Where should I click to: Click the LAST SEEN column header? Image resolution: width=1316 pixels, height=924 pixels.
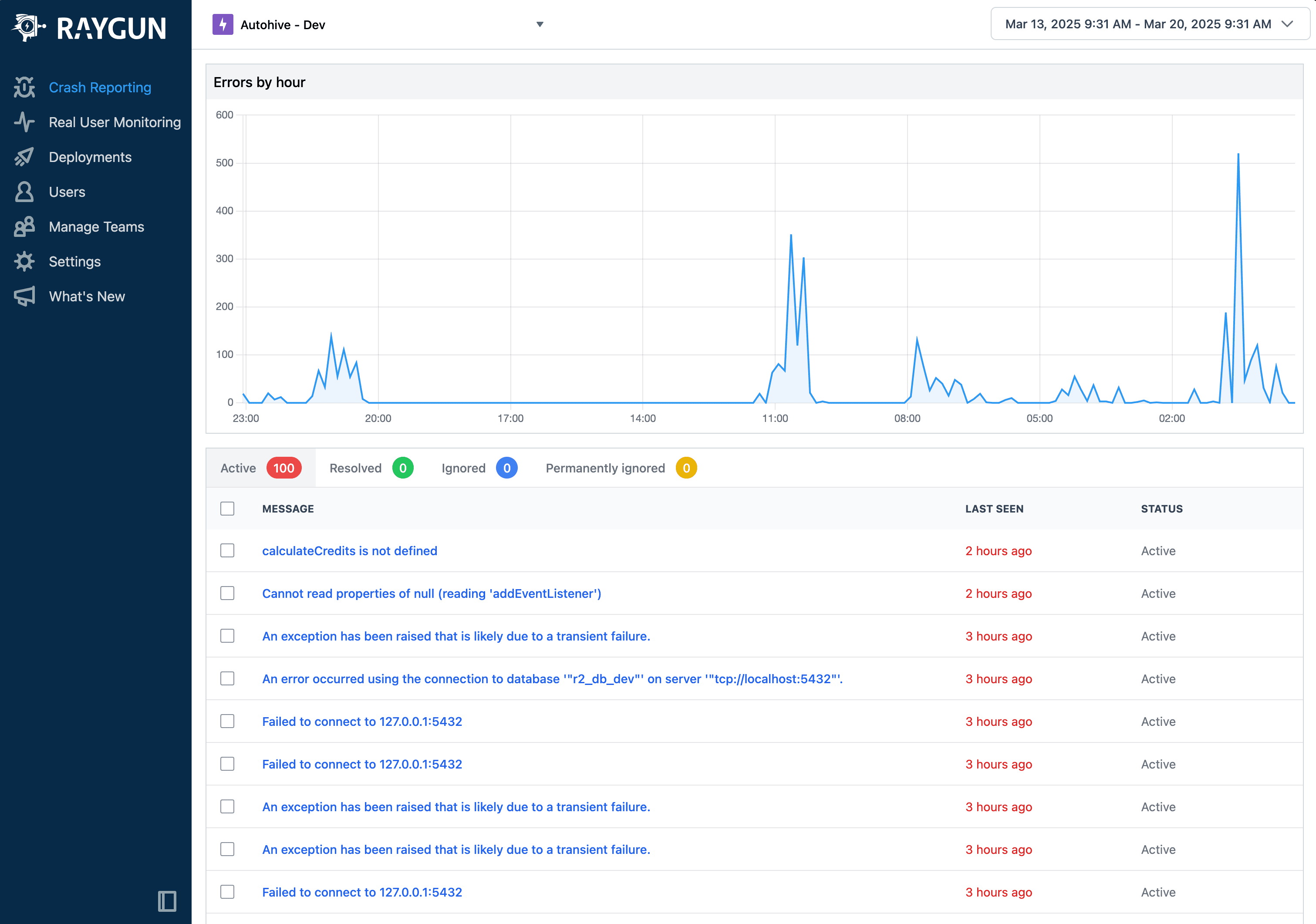point(994,509)
